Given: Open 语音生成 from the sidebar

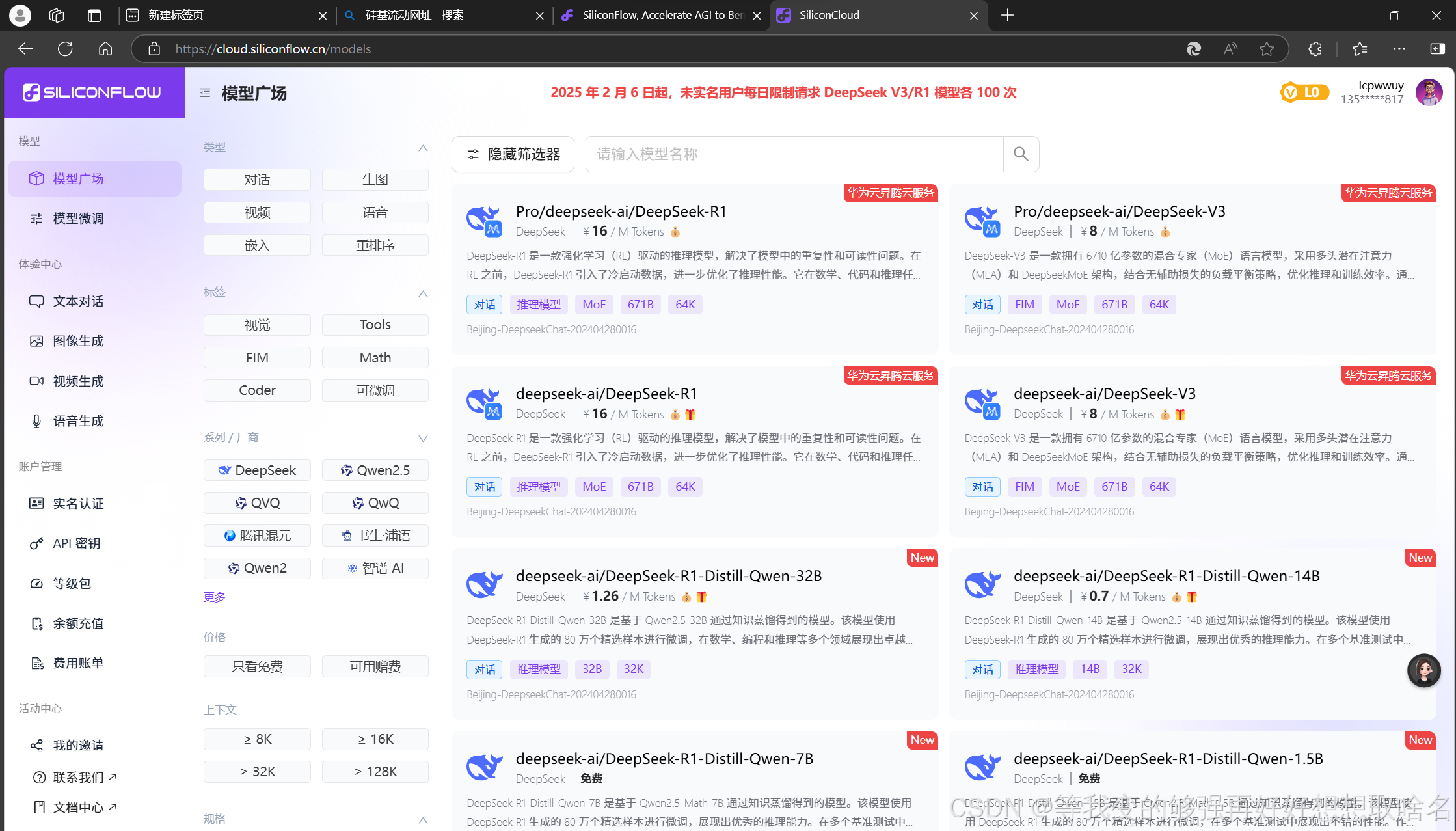Looking at the screenshot, I should click(x=78, y=420).
